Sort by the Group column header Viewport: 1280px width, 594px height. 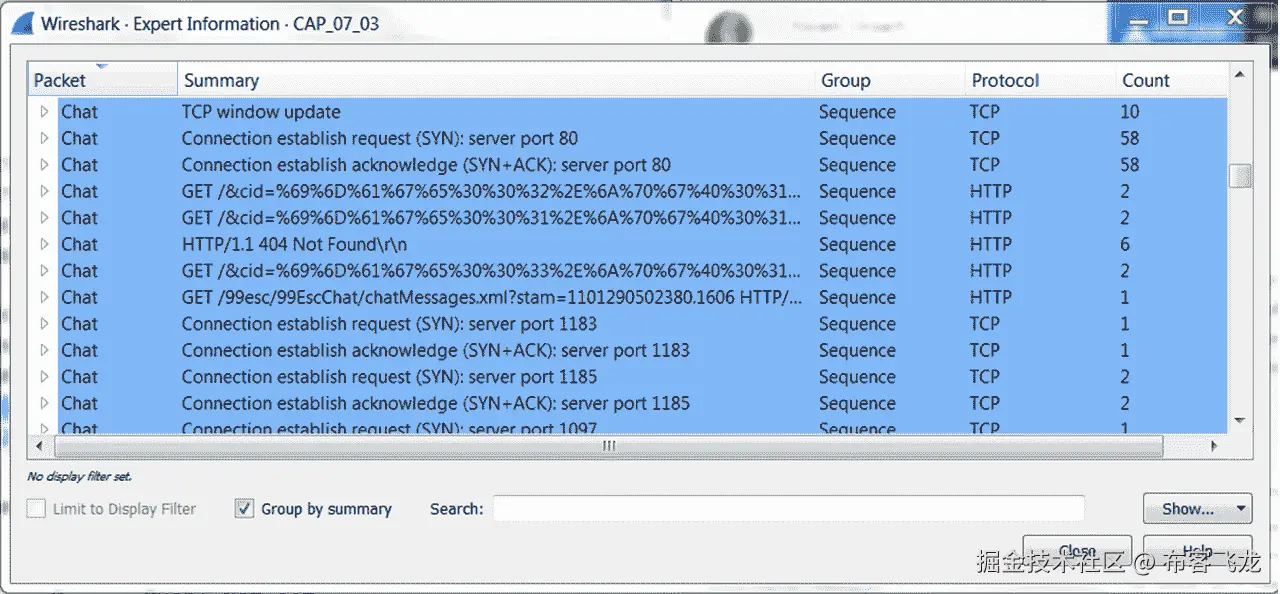click(890, 80)
